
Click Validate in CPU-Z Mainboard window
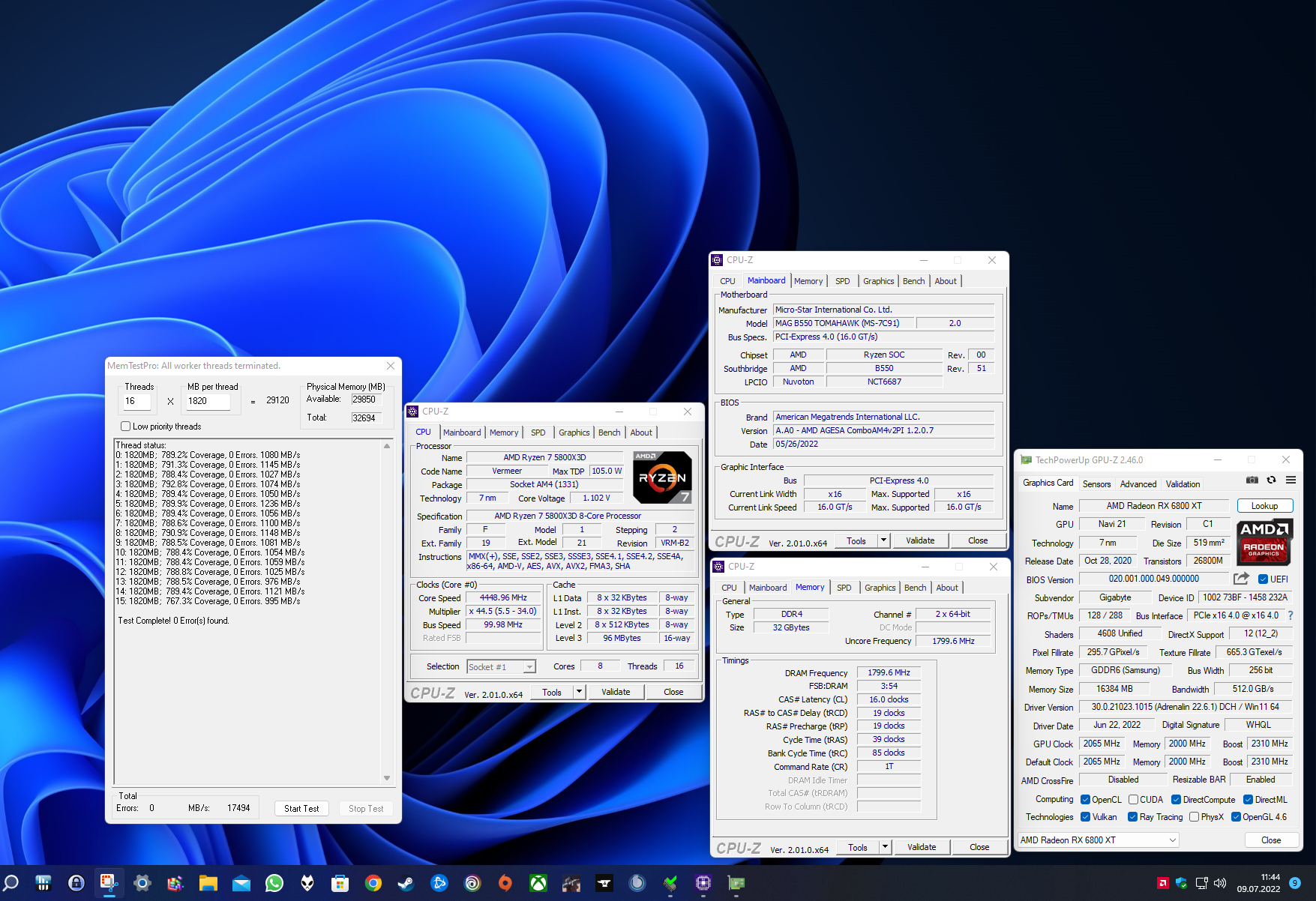pos(920,540)
